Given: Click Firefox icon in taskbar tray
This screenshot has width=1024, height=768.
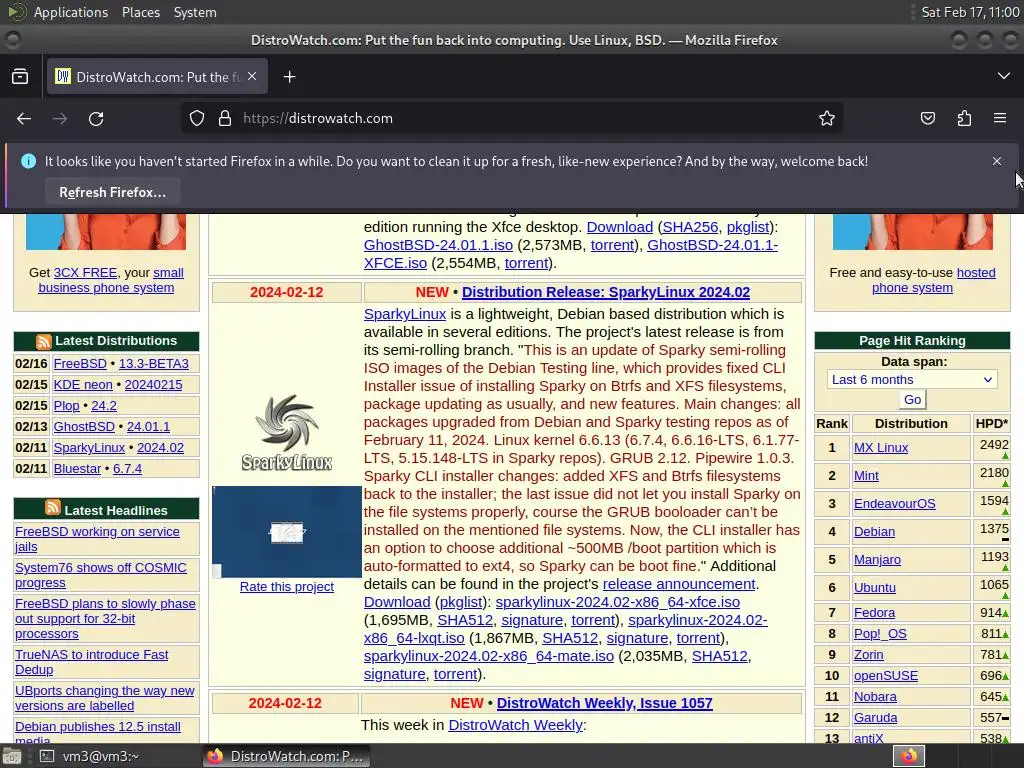Looking at the screenshot, I should pyautogui.click(x=908, y=756).
